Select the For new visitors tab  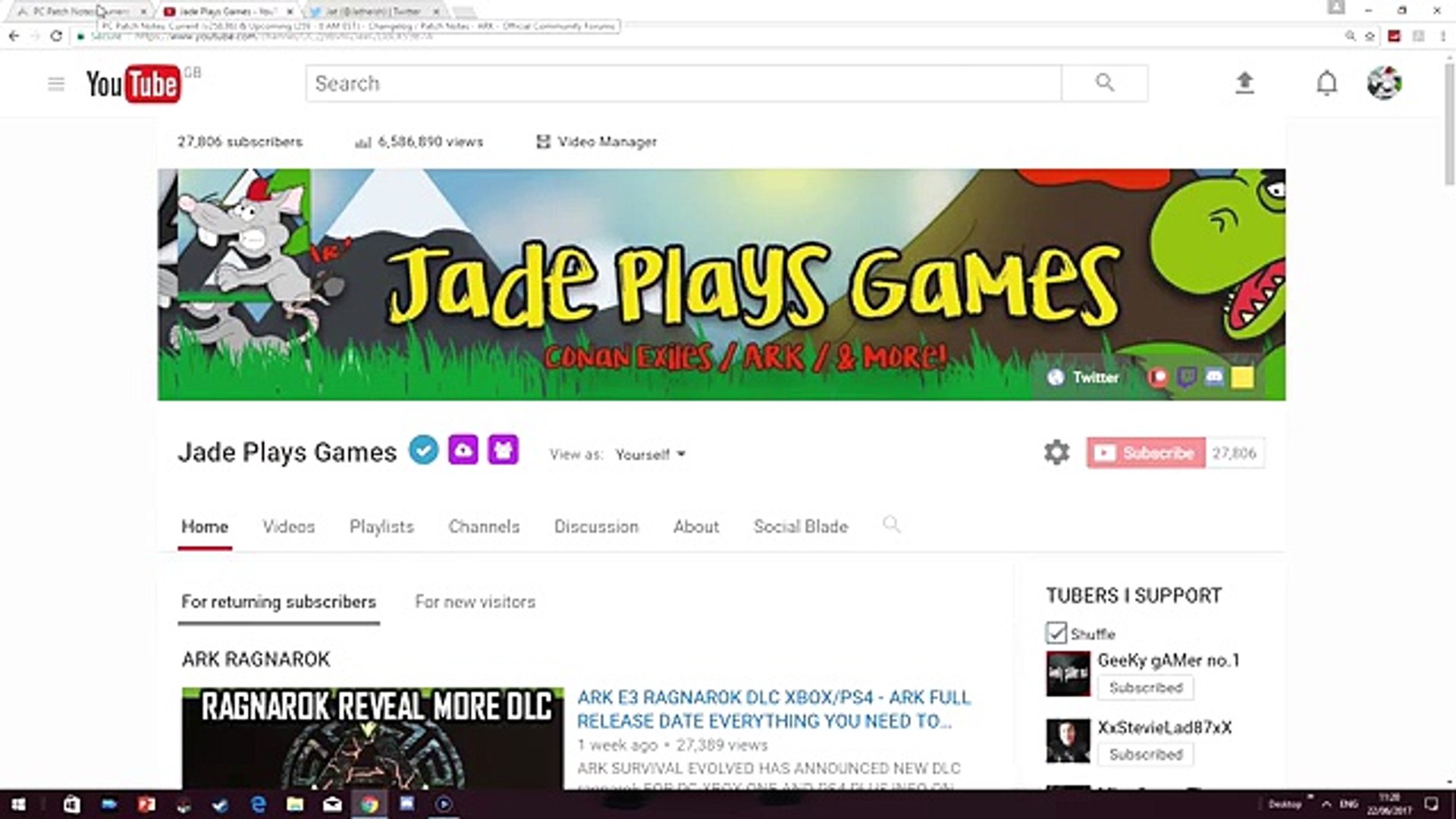click(475, 602)
